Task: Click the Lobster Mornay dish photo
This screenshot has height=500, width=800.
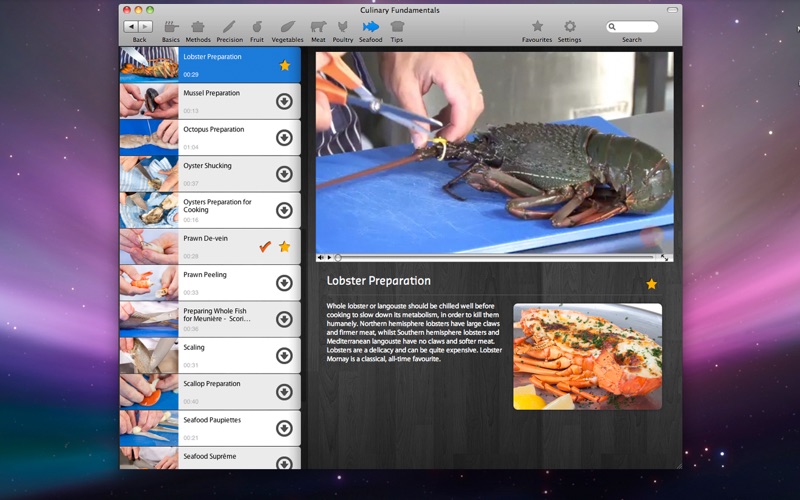Action: [587, 356]
